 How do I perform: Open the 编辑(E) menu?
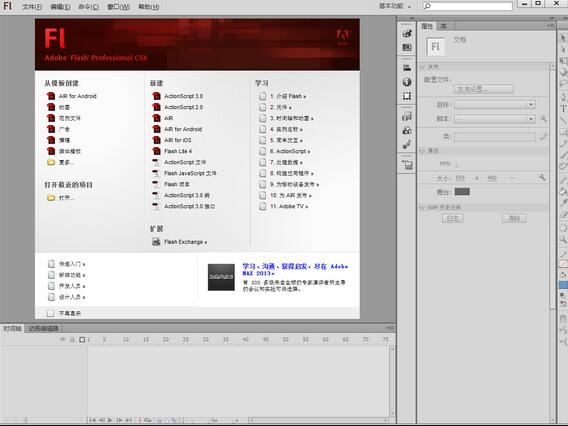[60, 7]
